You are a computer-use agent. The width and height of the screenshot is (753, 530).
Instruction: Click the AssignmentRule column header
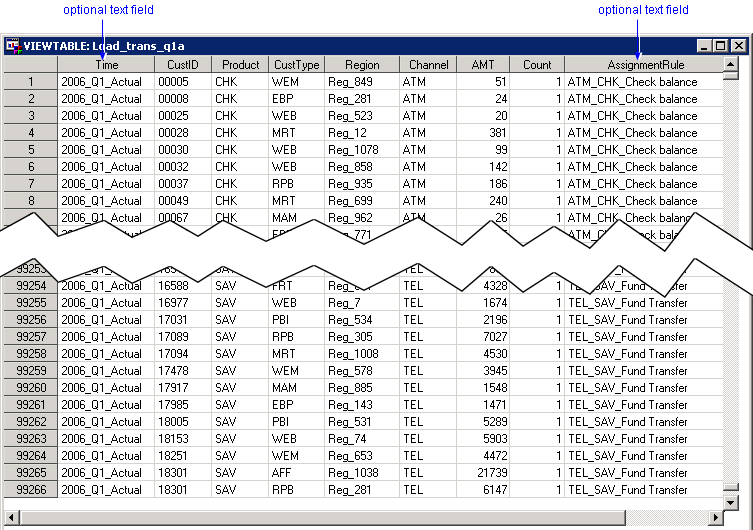click(x=644, y=65)
